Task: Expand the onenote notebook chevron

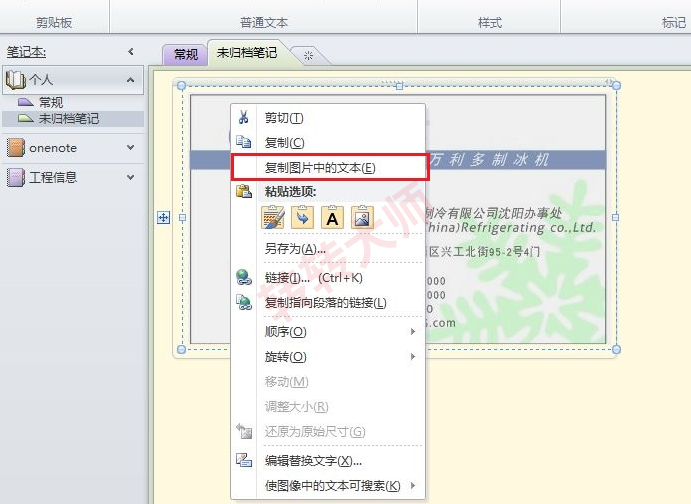Action: pyautogui.click(x=130, y=148)
